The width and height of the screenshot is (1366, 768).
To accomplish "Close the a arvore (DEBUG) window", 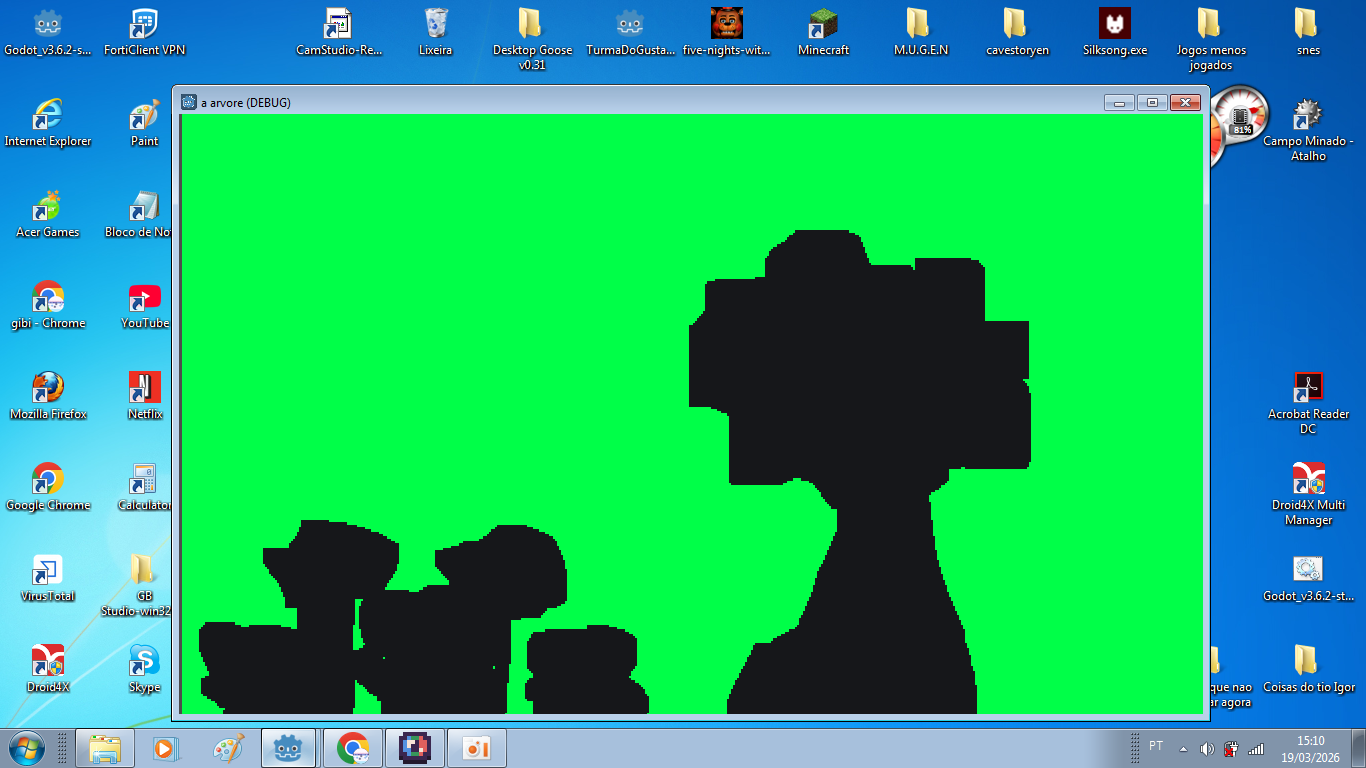I will (x=1185, y=102).
